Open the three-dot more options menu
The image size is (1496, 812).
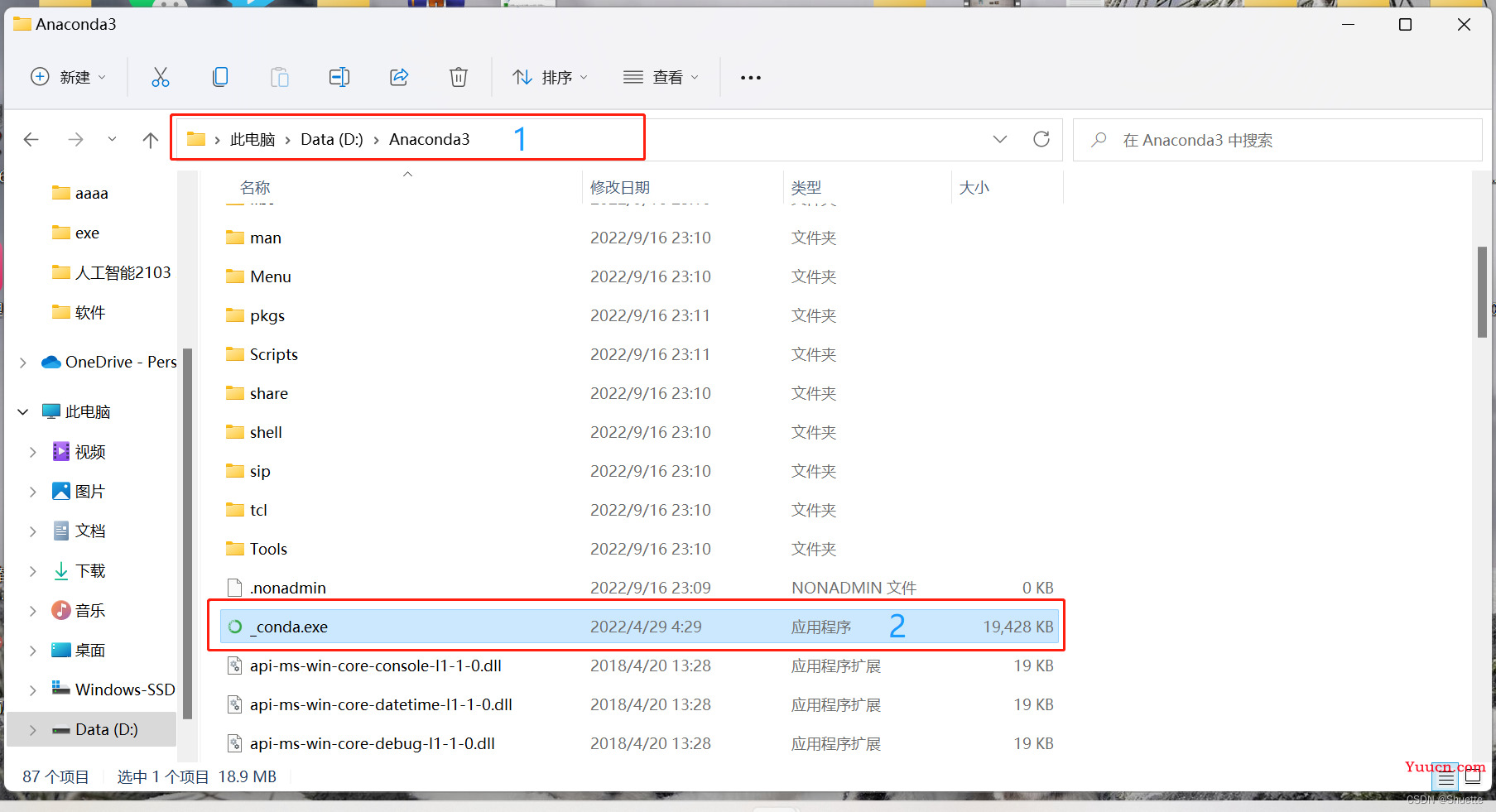(751, 78)
